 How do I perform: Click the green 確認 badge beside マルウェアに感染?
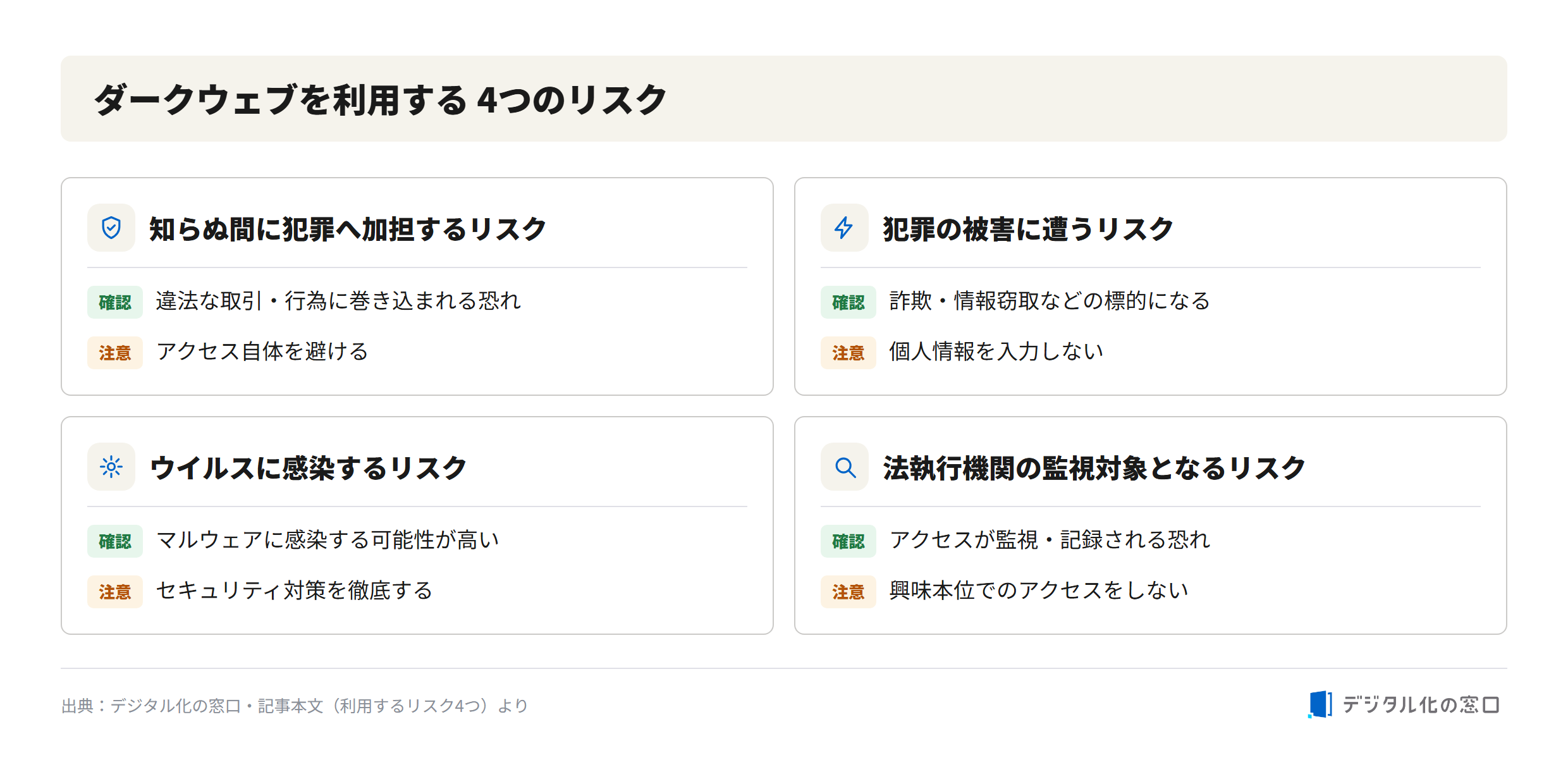115,541
